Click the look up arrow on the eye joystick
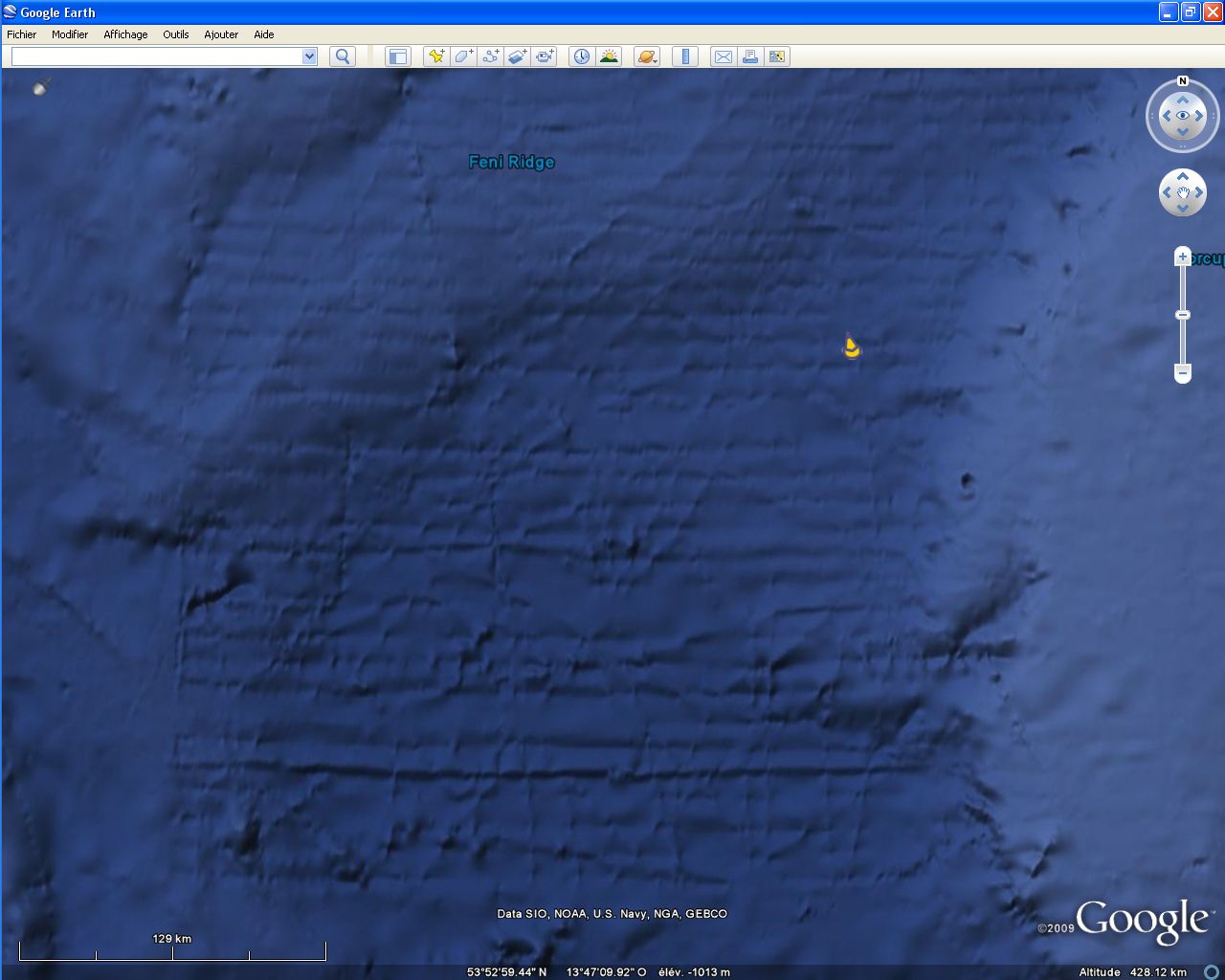Viewport: 1225px width, 980px height. (x=1183, y=99)
